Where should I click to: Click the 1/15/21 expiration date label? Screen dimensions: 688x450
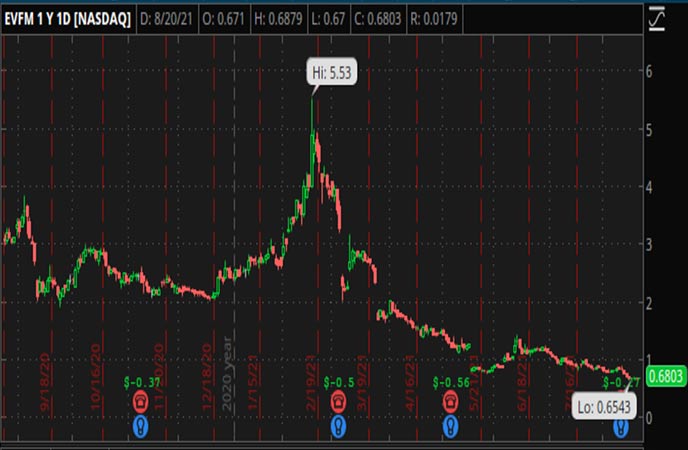253,382
